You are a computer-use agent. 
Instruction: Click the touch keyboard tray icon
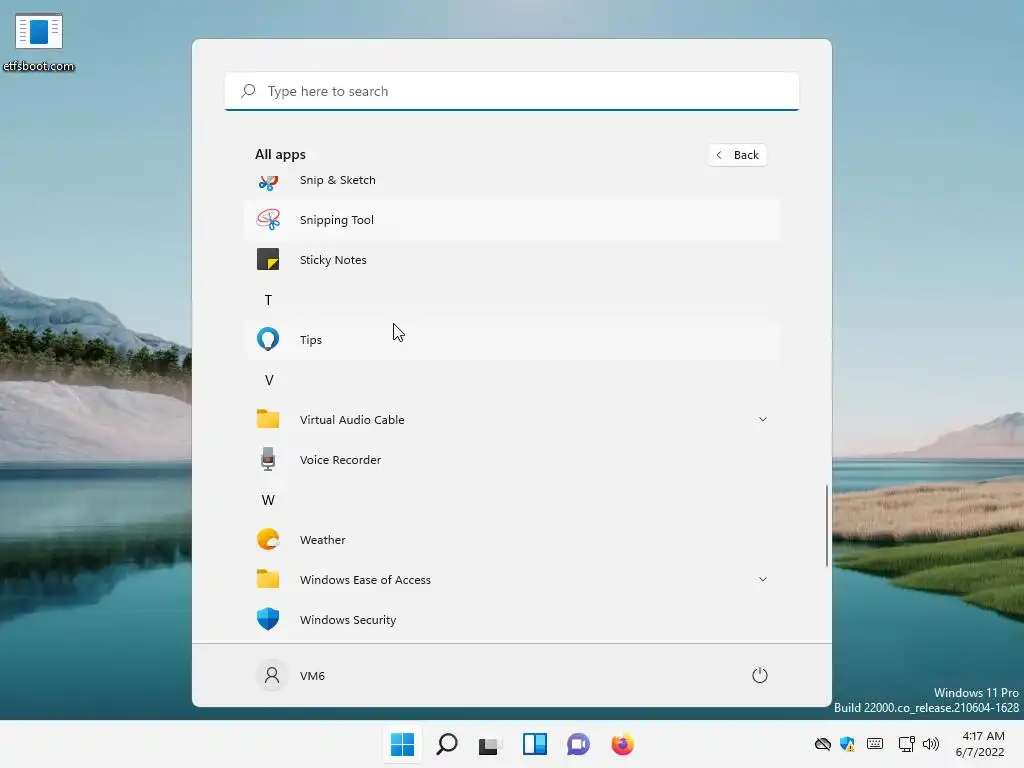(x=875, y=744)
